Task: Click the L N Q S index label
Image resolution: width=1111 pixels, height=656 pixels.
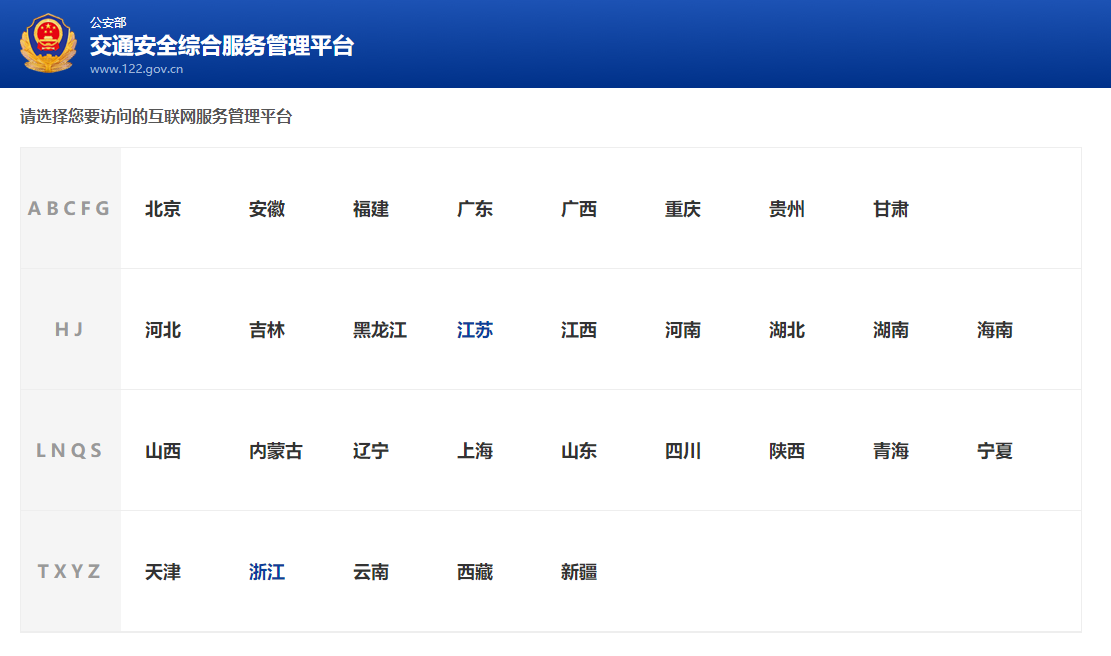Action: pyautogui.click(x=69, y=450)
